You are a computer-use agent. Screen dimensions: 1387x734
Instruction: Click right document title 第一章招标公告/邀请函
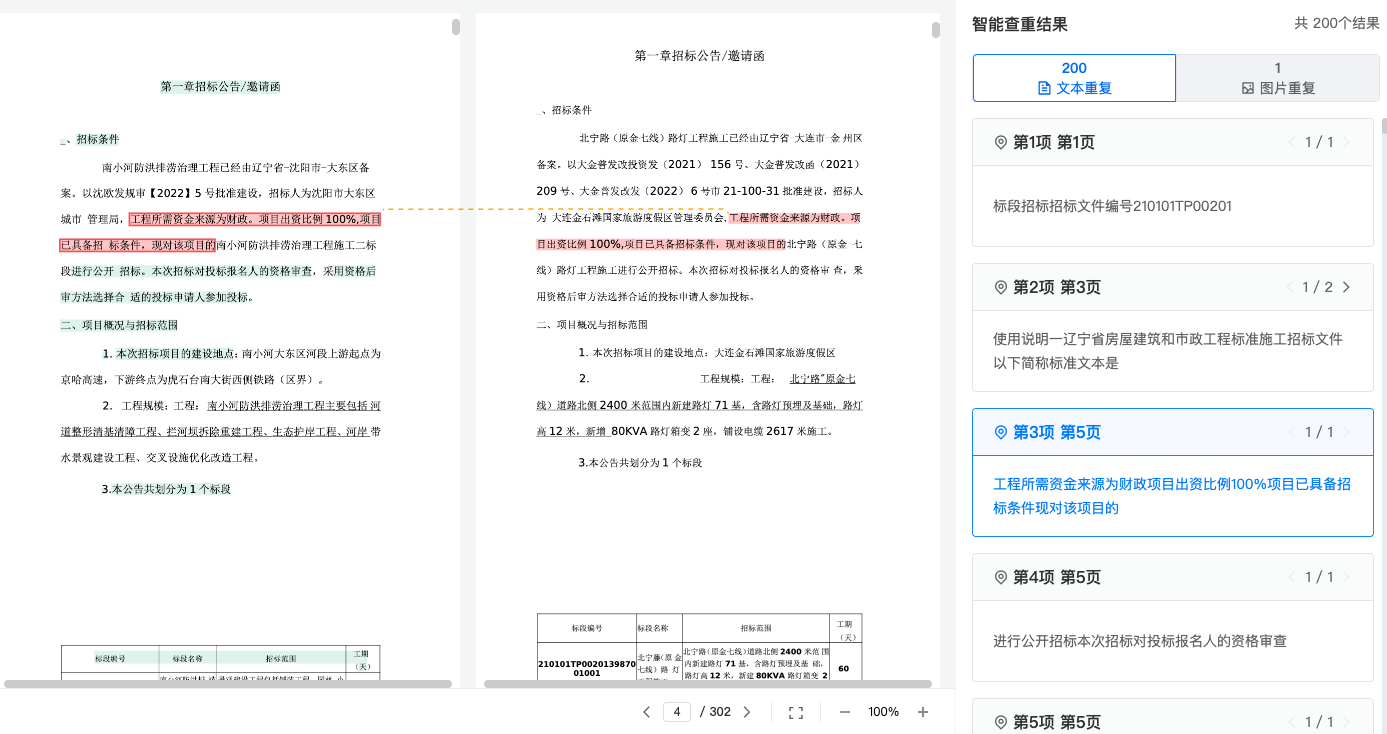click(700, 56)
